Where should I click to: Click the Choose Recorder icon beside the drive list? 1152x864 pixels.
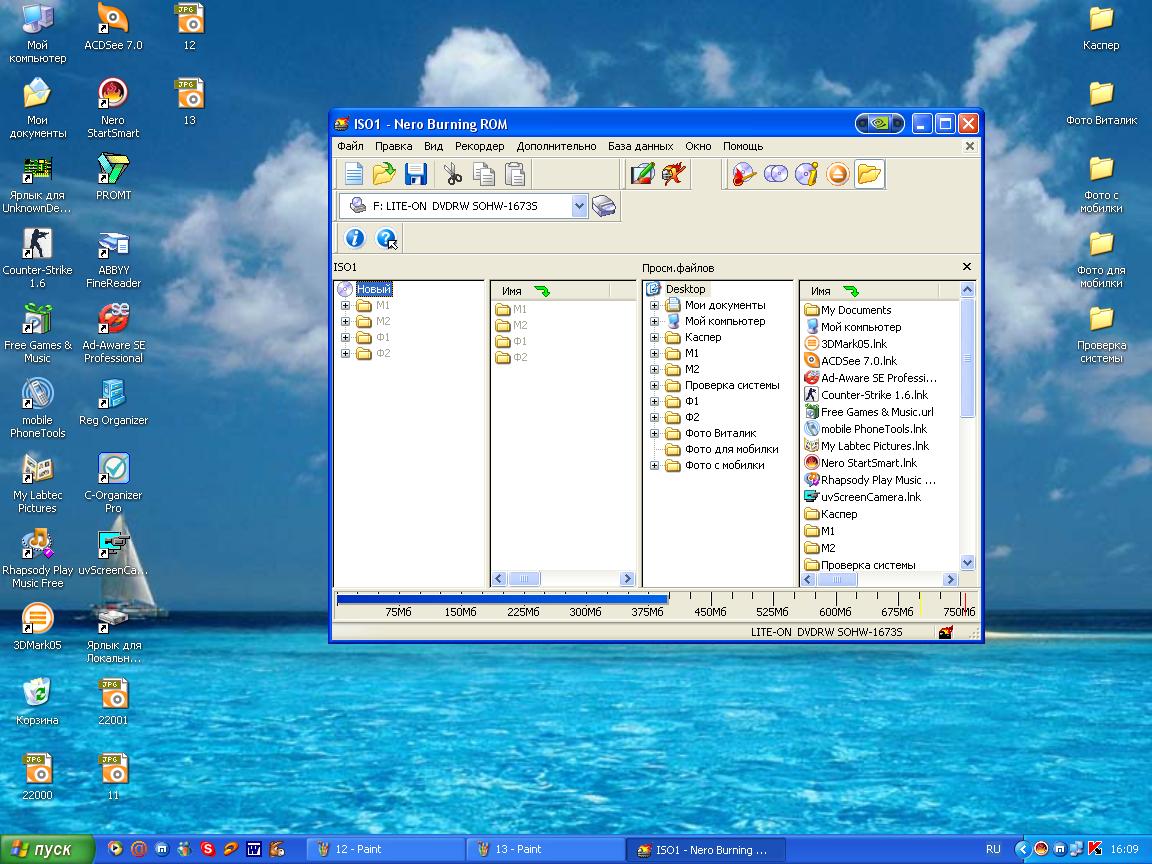click(x=604, y=206)
